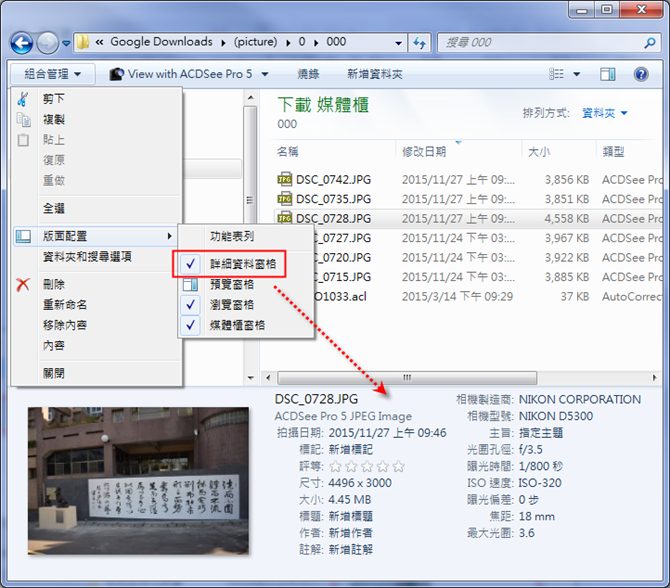
Task: Open the 資料夾 arrange-by dropdown
Action: 604,113
